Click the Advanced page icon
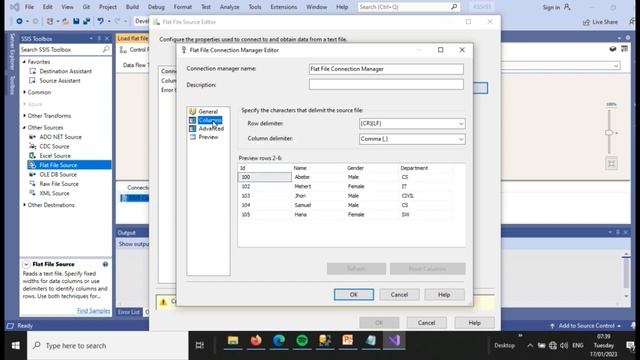640x360 pixels. [192, 129]
